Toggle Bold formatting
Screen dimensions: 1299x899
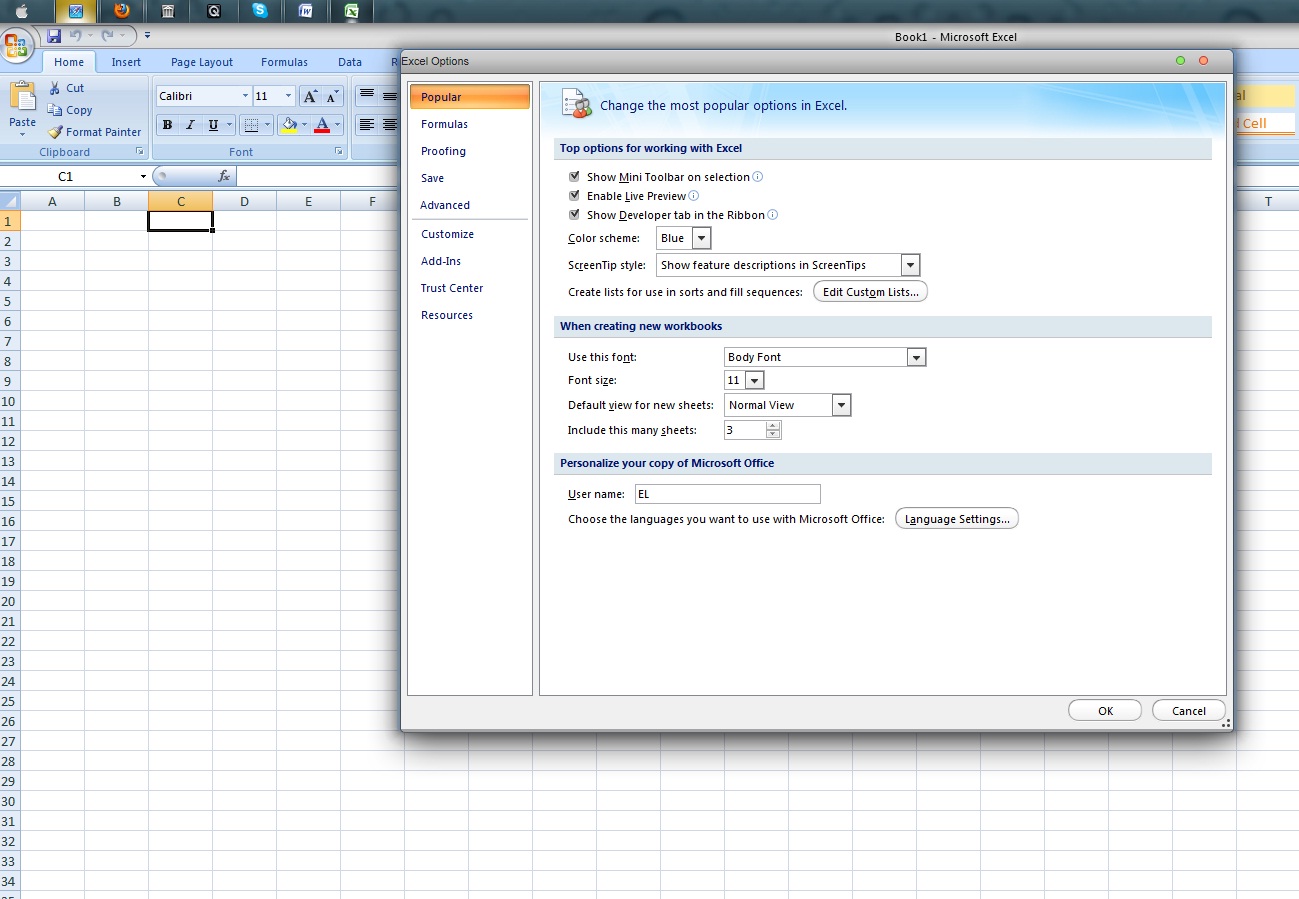click(x=167, y=125)
